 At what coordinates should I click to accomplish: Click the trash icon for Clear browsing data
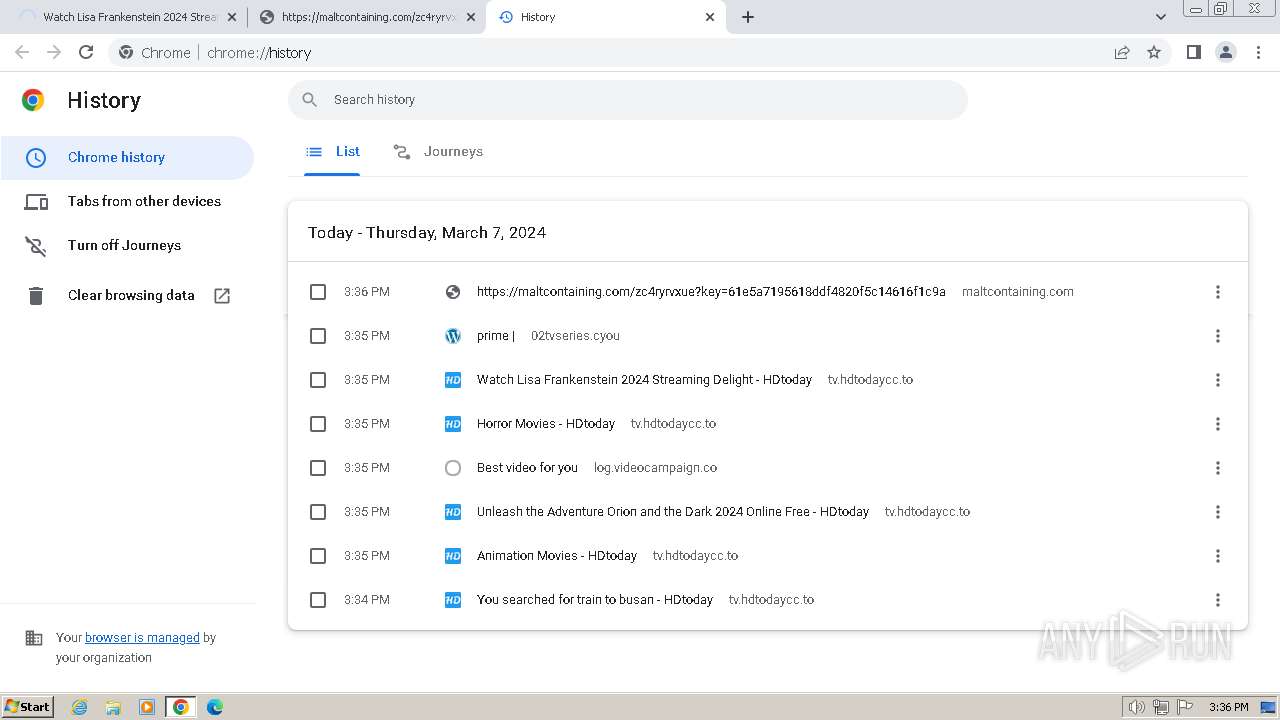[36, 296]
